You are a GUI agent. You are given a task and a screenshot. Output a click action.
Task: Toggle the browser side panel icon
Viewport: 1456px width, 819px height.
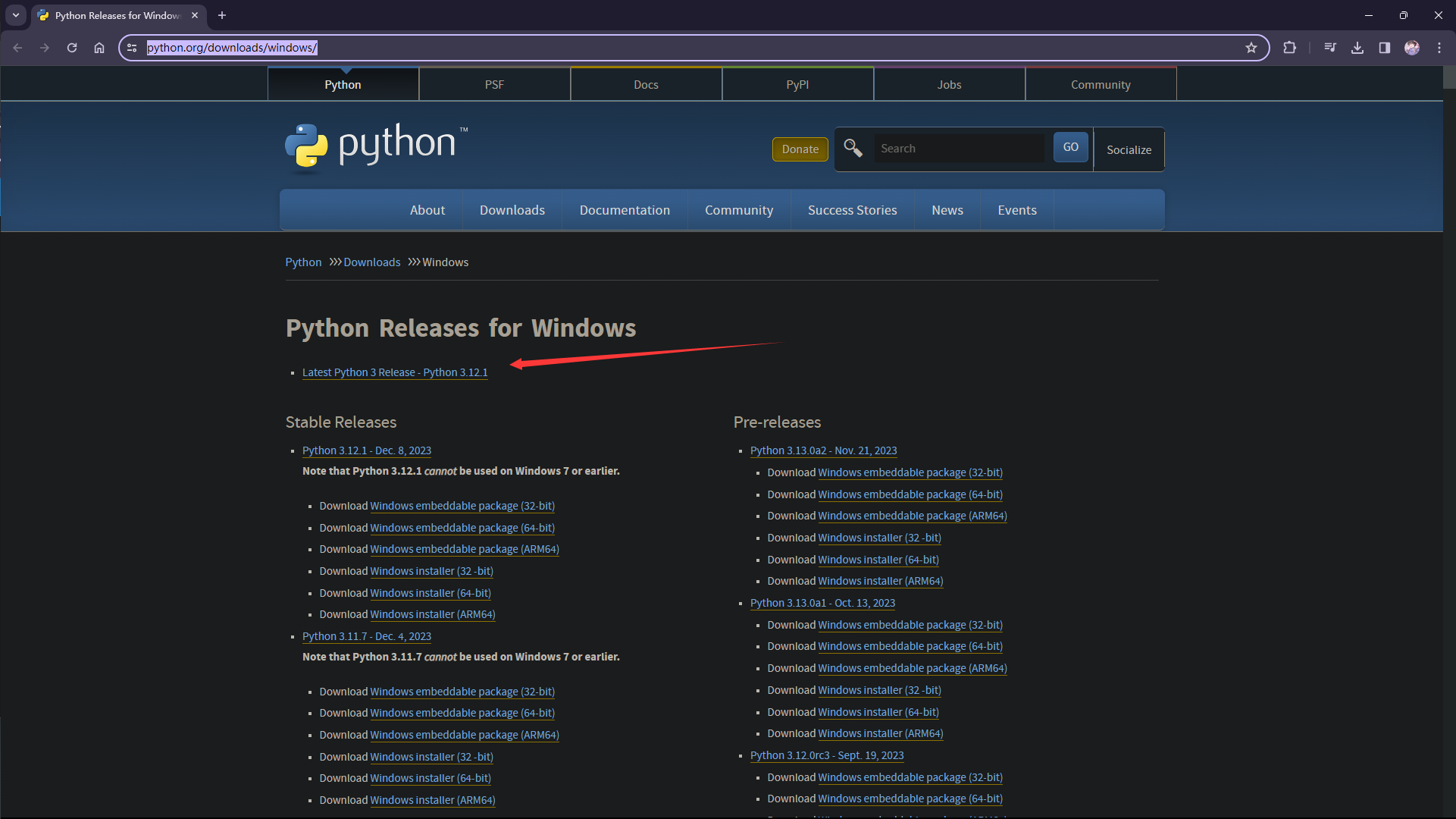[x=1385, y=48]
